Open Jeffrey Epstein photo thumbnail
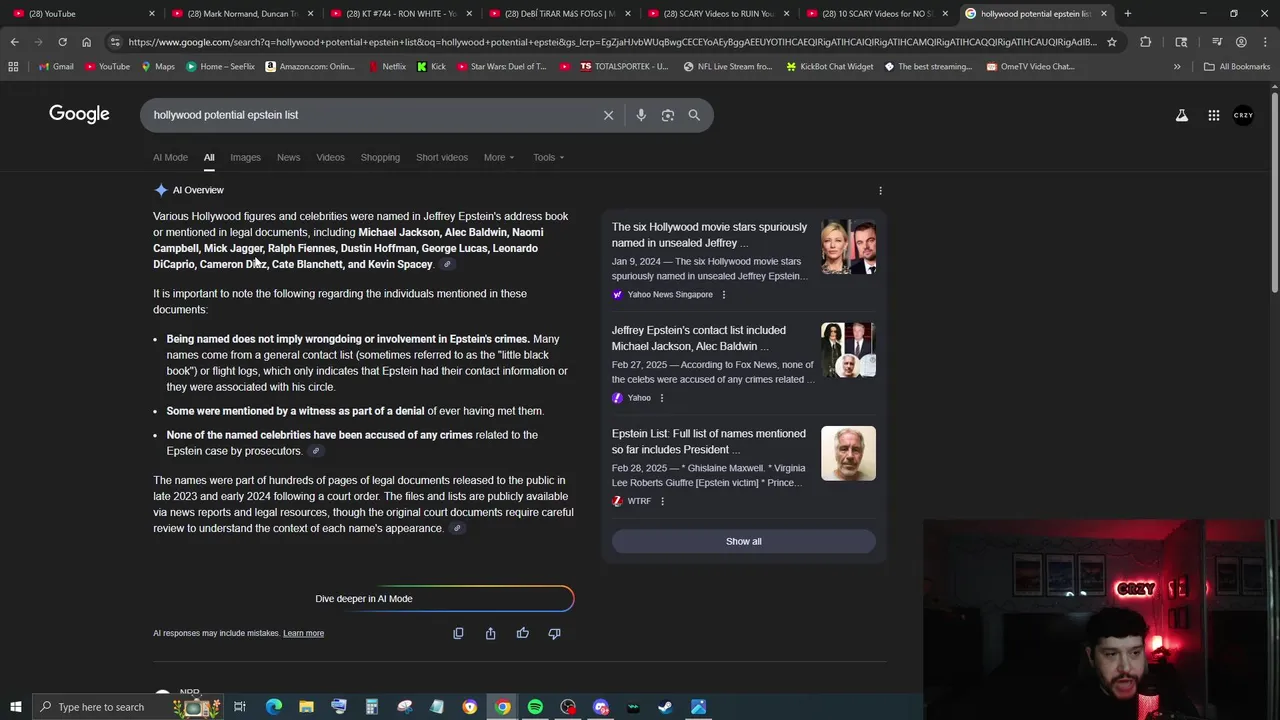Image resolution: width=1280 pixels, height=720 pixels. coord(848,453)
